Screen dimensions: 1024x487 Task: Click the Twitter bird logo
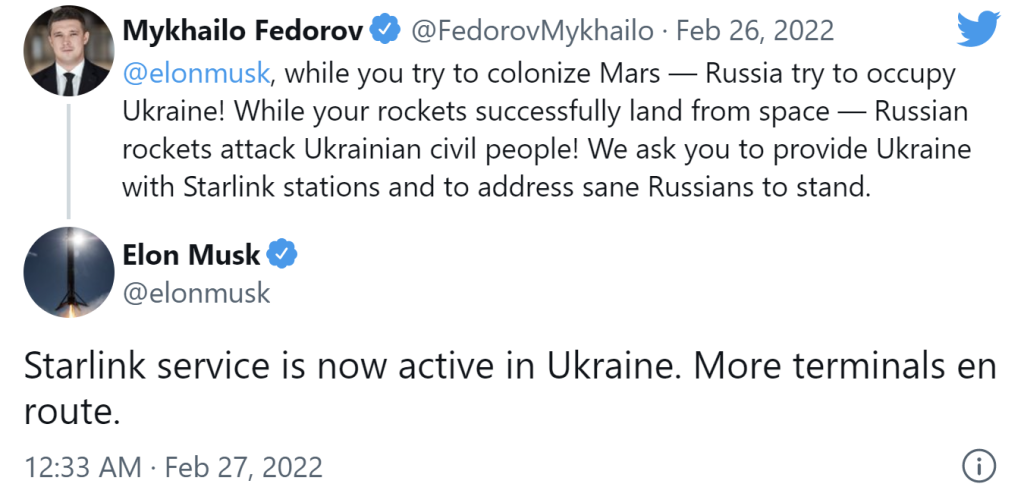[977, 30]
